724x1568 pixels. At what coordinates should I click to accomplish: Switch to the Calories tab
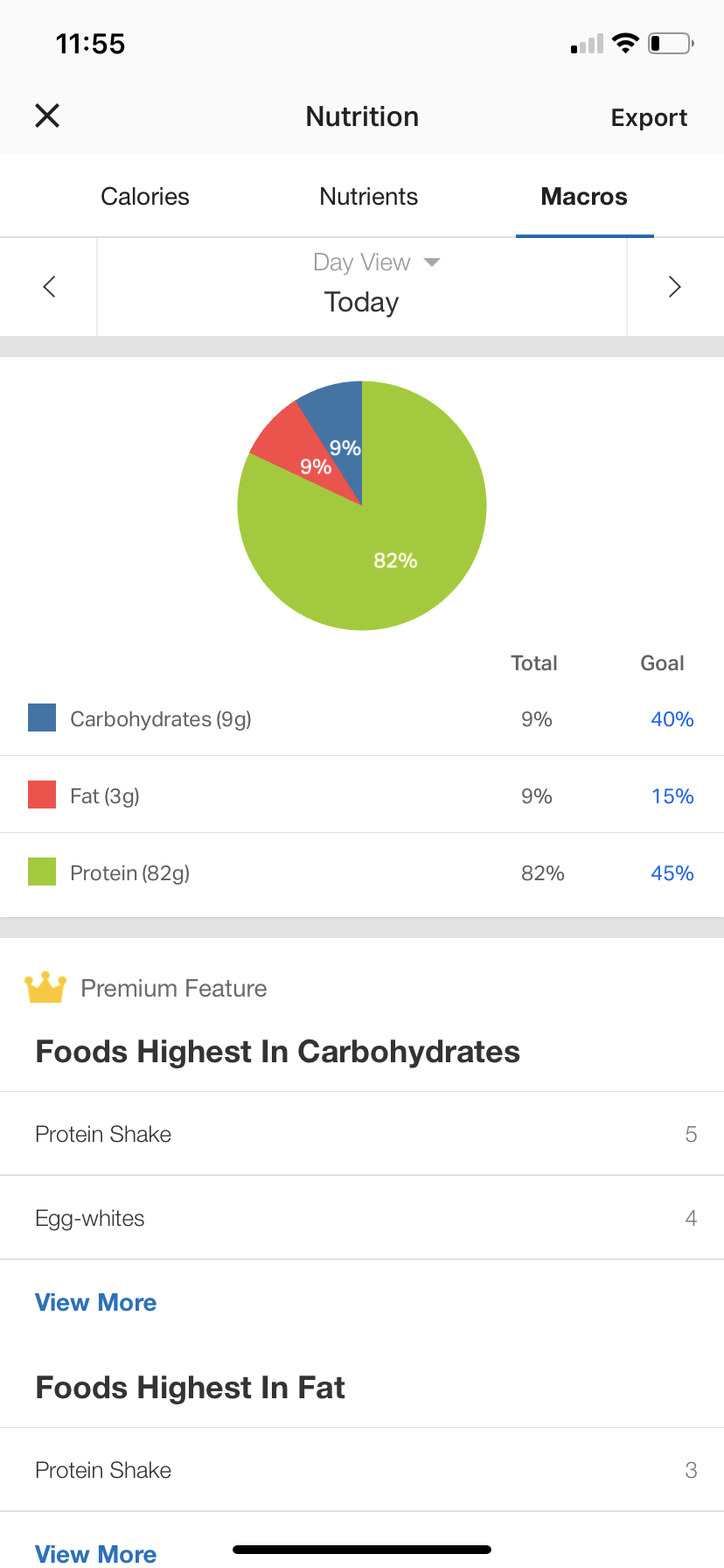[145, 197]
